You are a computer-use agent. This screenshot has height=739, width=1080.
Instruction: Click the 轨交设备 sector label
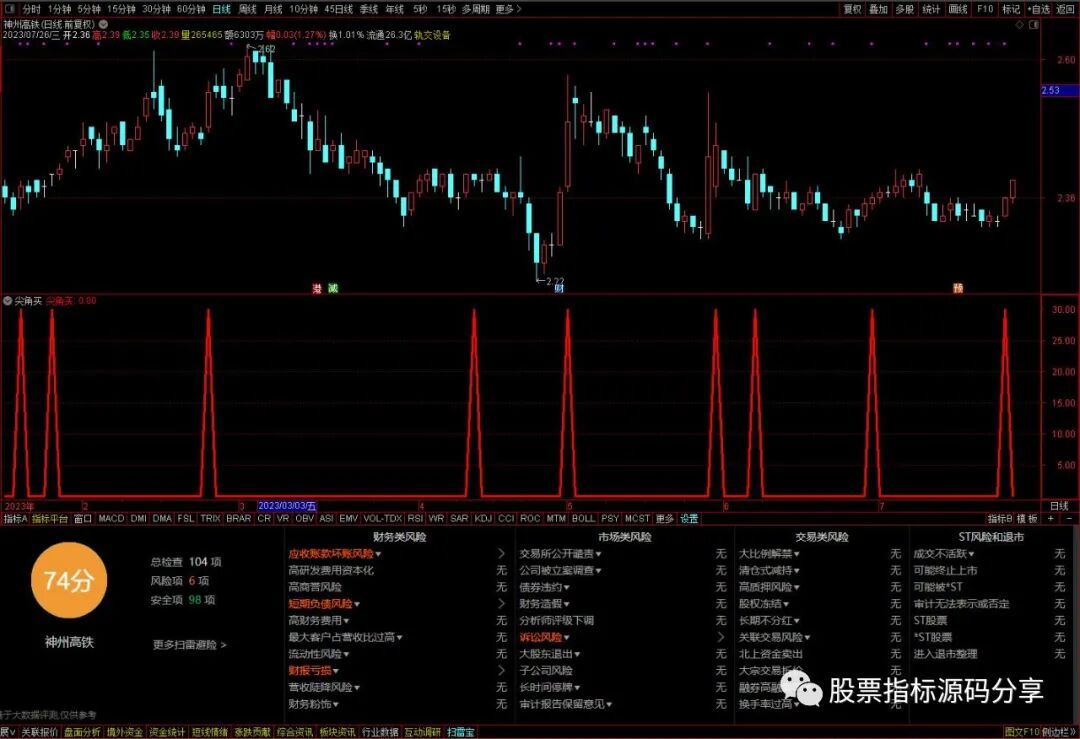(x=432, y=34)
